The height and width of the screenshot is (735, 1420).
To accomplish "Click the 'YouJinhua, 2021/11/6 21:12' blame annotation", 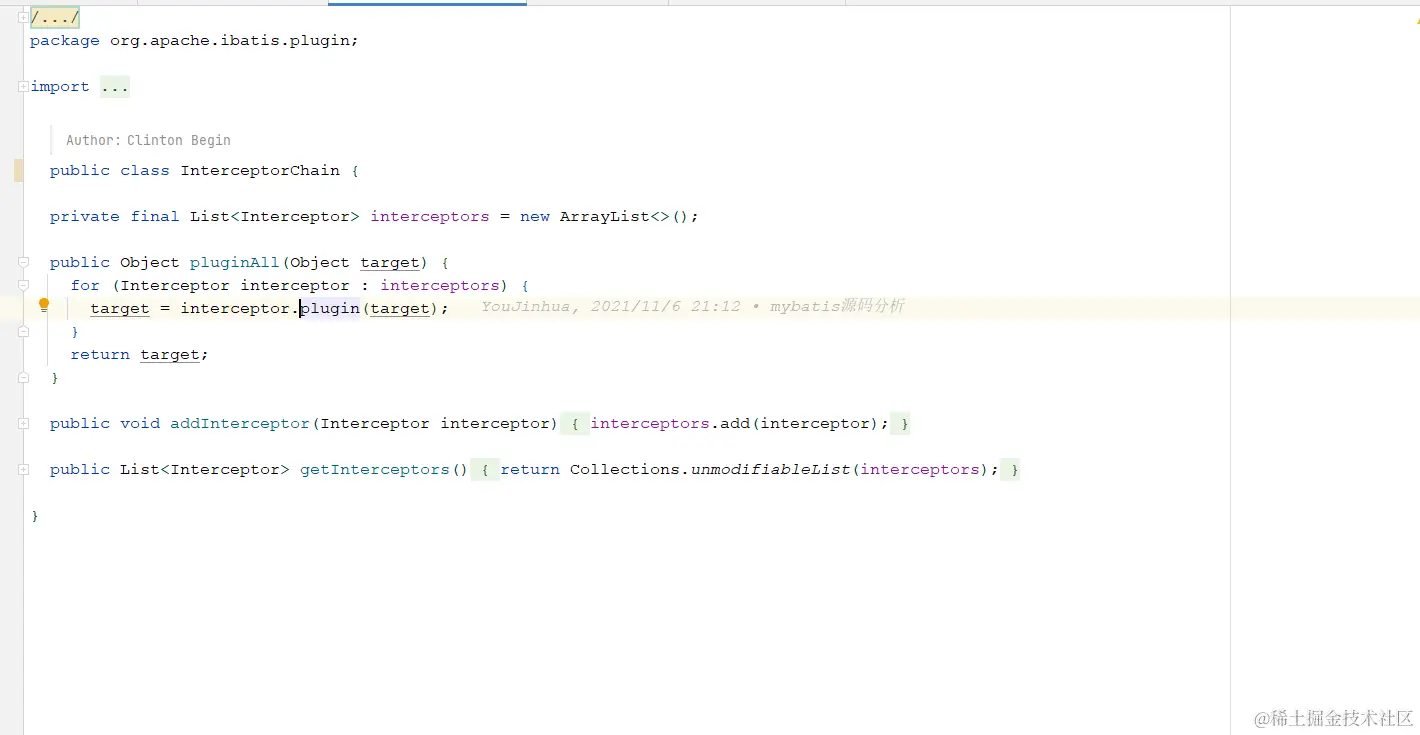I will click(610, 306).
